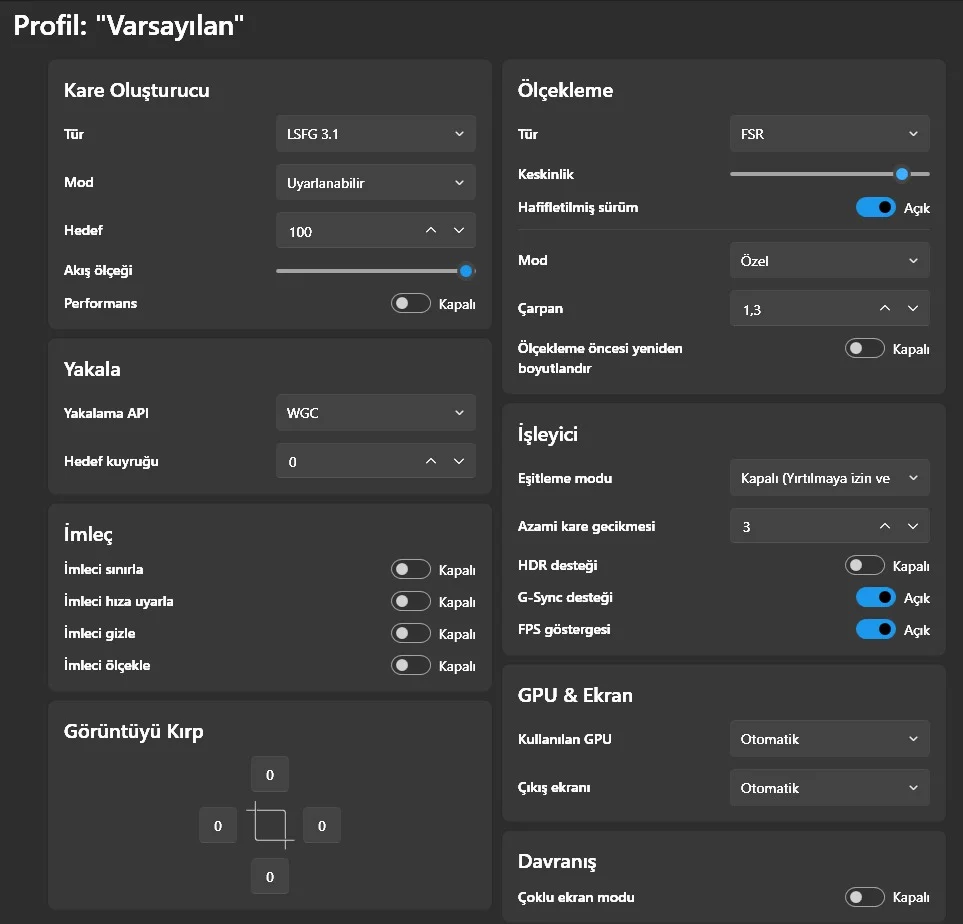Click the Keskinlik slider handle
The width and height of the screenshot is (963, 924).
(902, 174)
